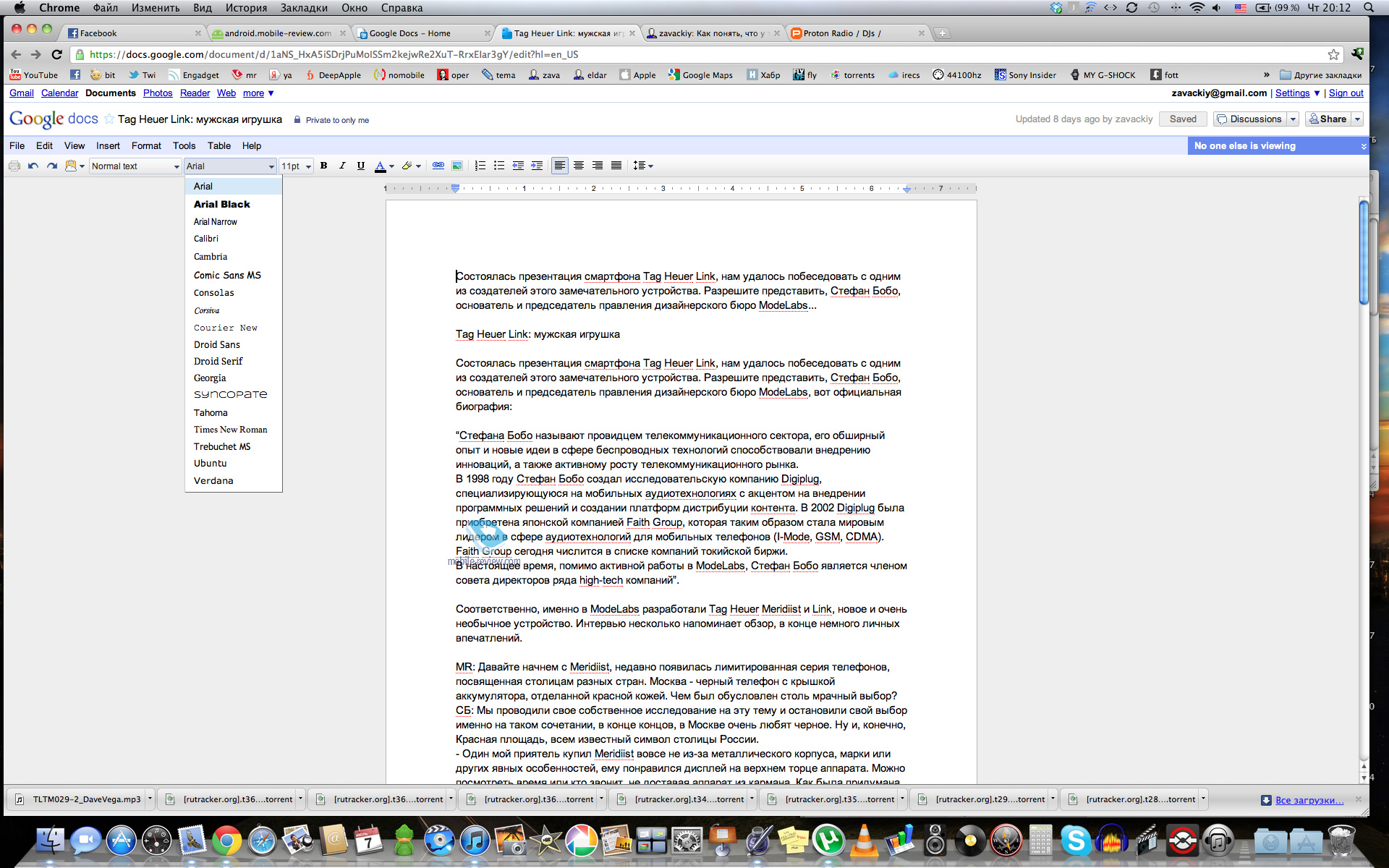Open the Gmail link

[x=22, y=93]
